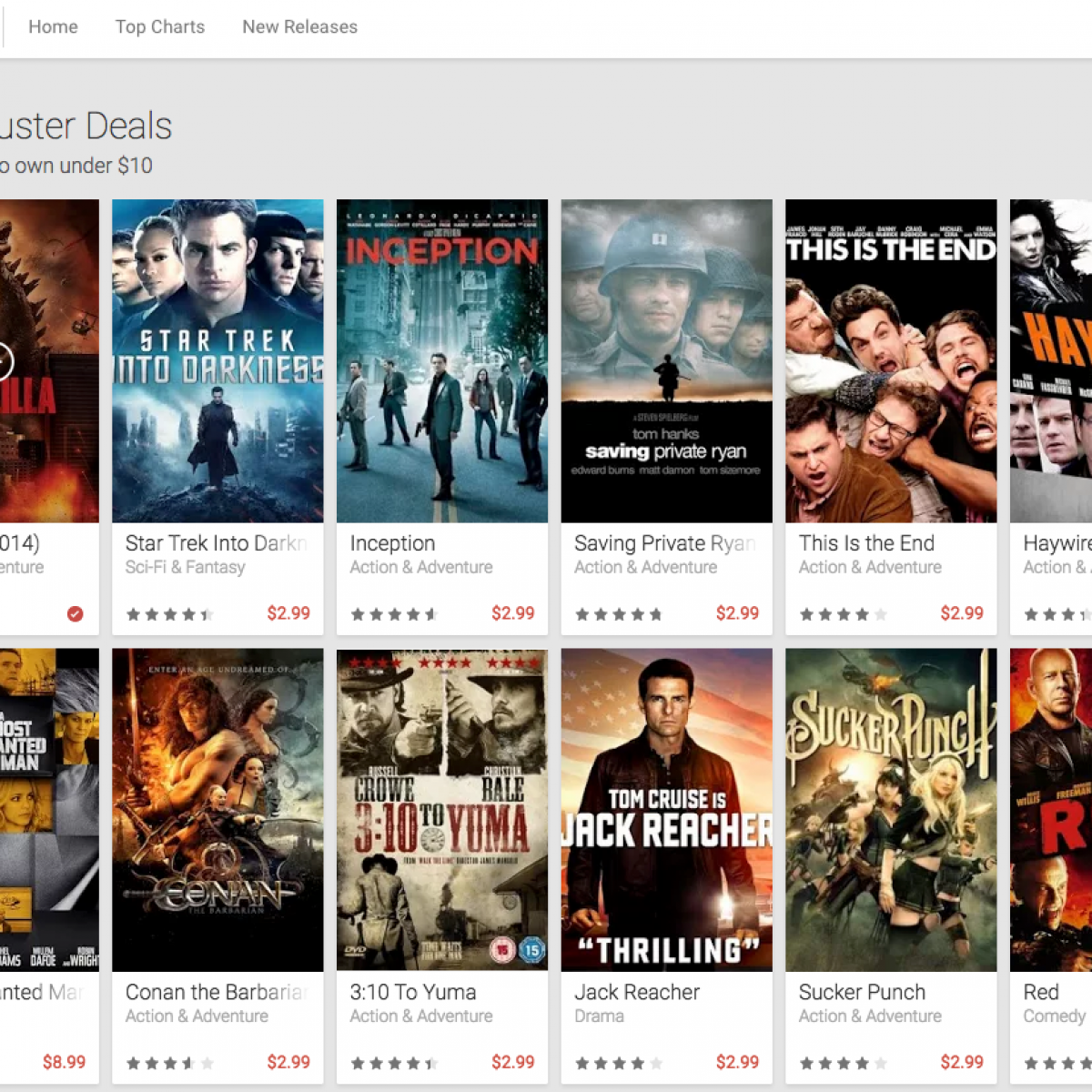The width and height of the screenshot is (1092, 1092).
Task: Open the Home tab
Action: (x=53, y=27)
